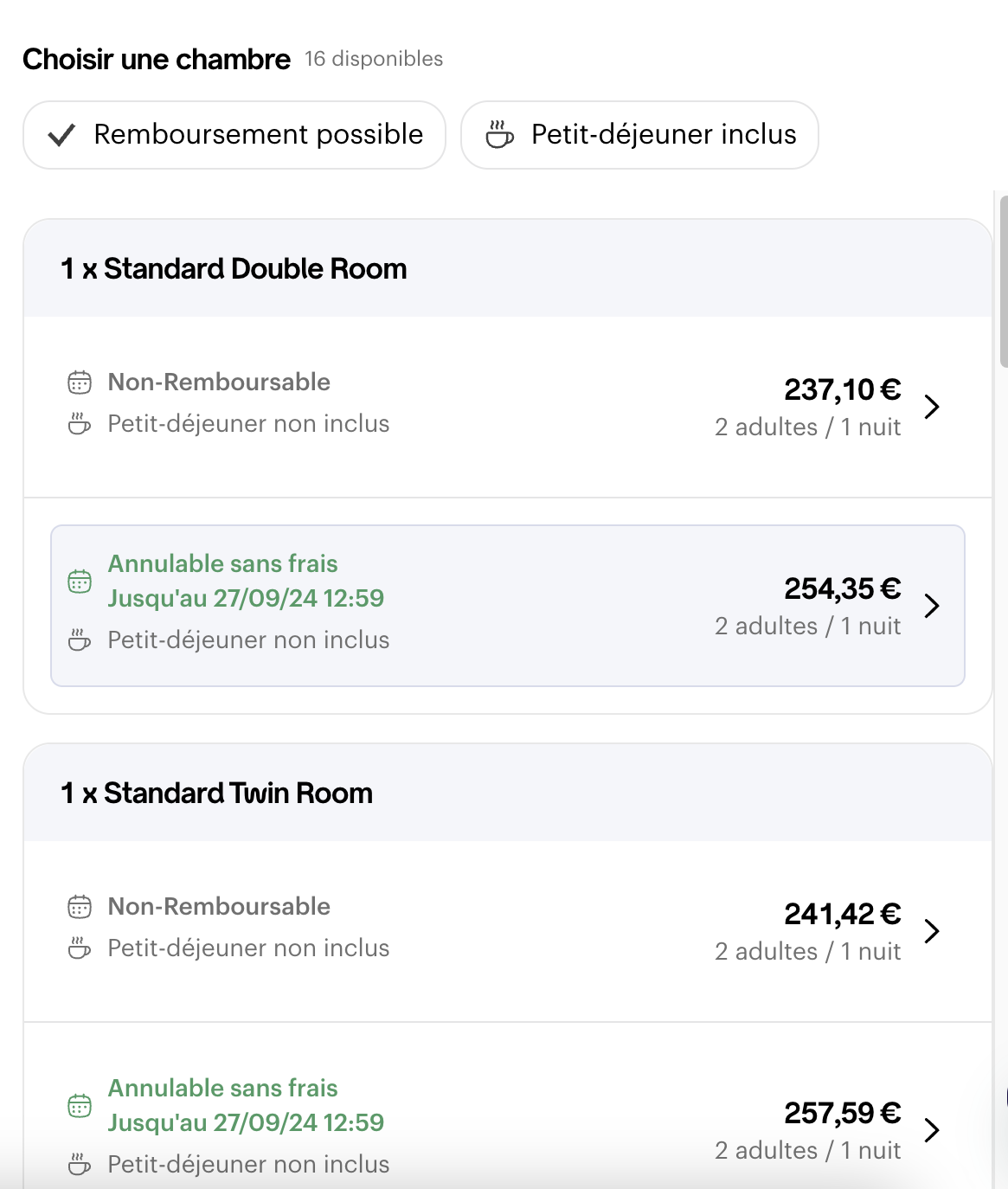Click checkmark icon in Remboursement possible filter
This screenshot has height=1189, width=1008.
tap(61, 135)
